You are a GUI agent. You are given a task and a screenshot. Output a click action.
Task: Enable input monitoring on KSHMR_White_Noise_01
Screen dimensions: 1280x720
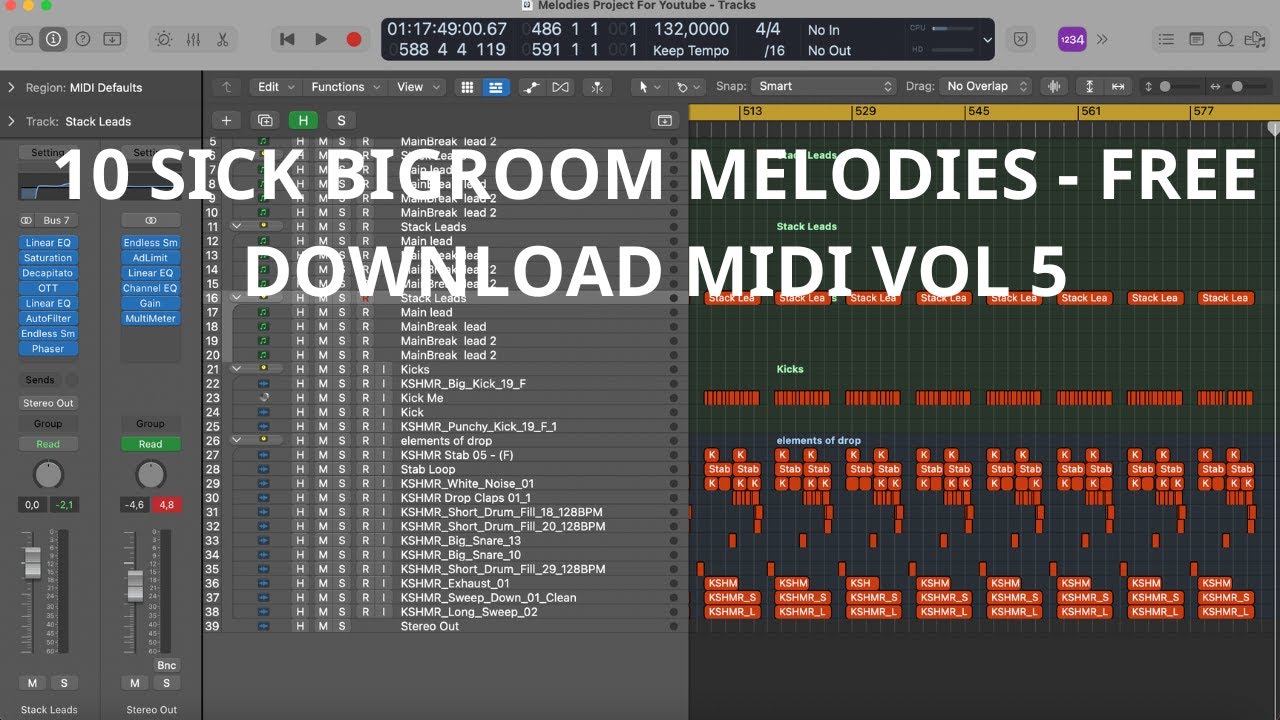[x=383, y=483]
